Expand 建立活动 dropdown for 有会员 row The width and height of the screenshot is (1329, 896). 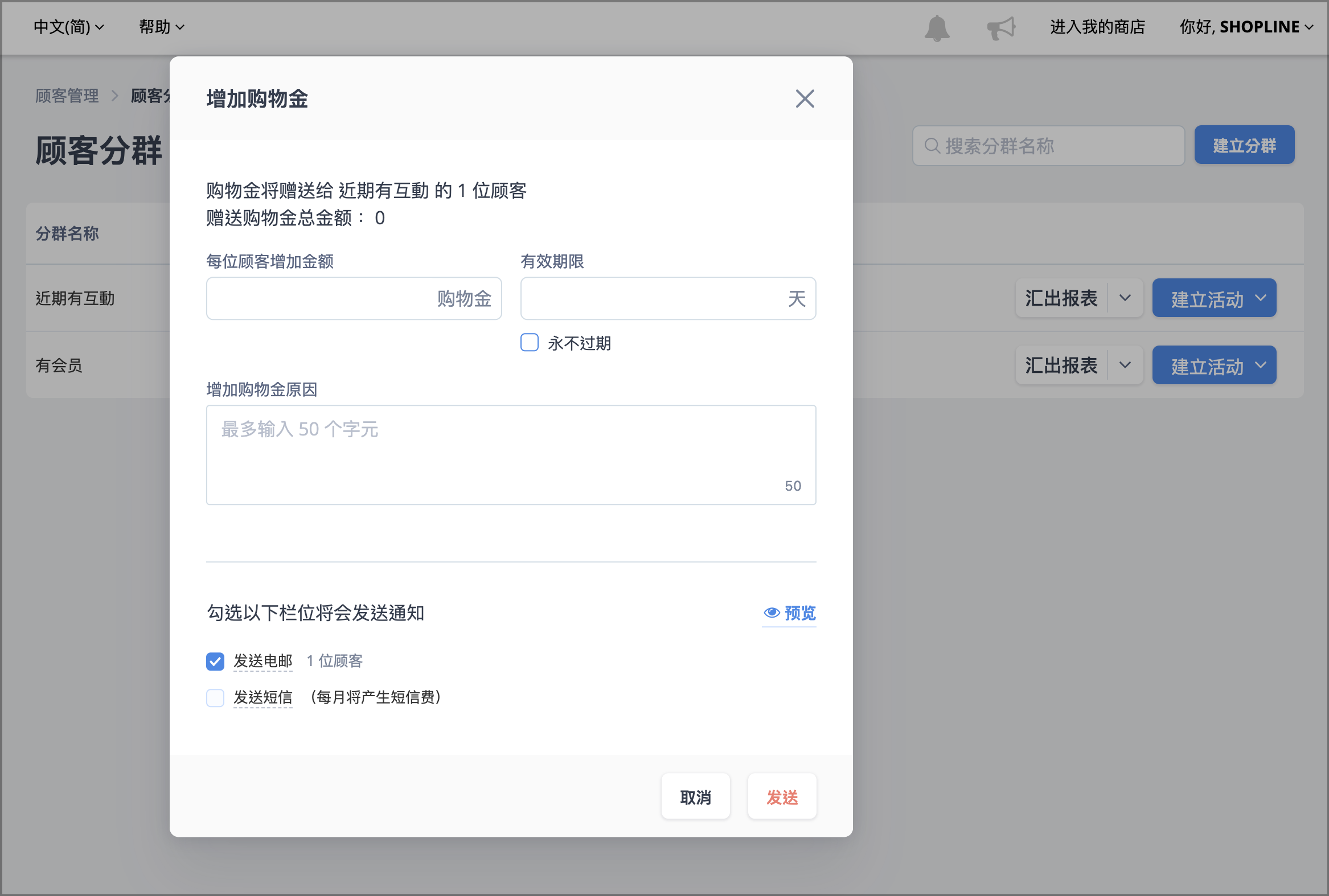(x=1261, y=365)
